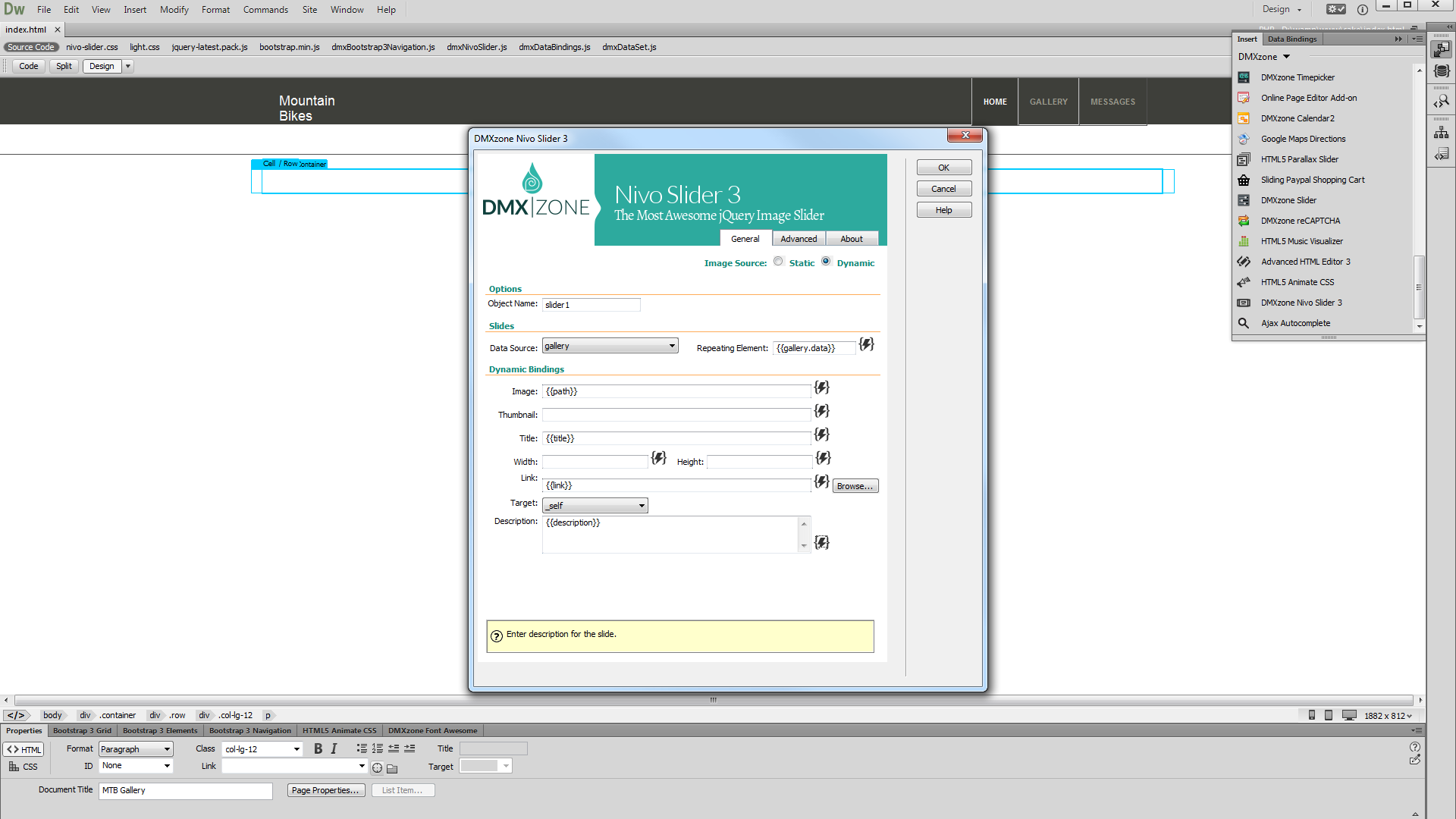1456x819 pixels.
Task: Switch to Code view
Action: pyautogui.click(x=29, y=66)
